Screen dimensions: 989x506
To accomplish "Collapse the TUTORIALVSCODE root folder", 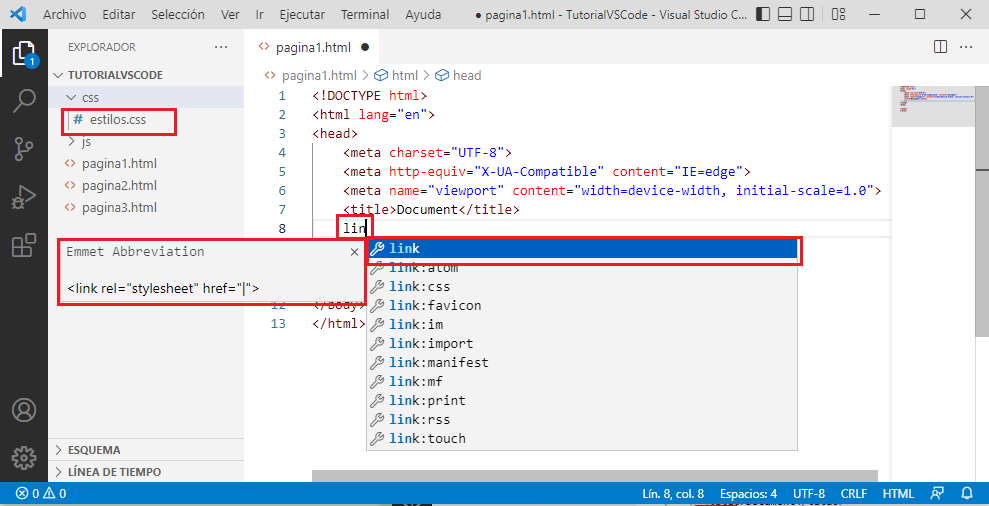I will 146,75.
